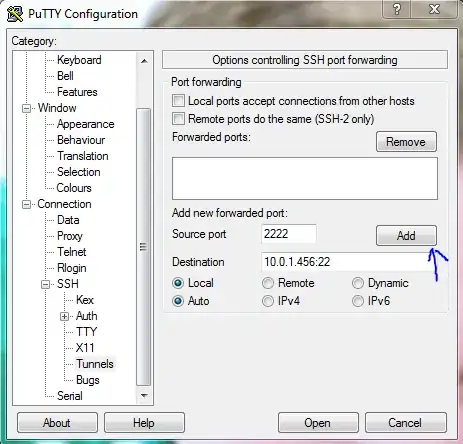Open the Keyboard category
Image resolution: width=463 pixels, height=444 pixels.
click(79, 60)
